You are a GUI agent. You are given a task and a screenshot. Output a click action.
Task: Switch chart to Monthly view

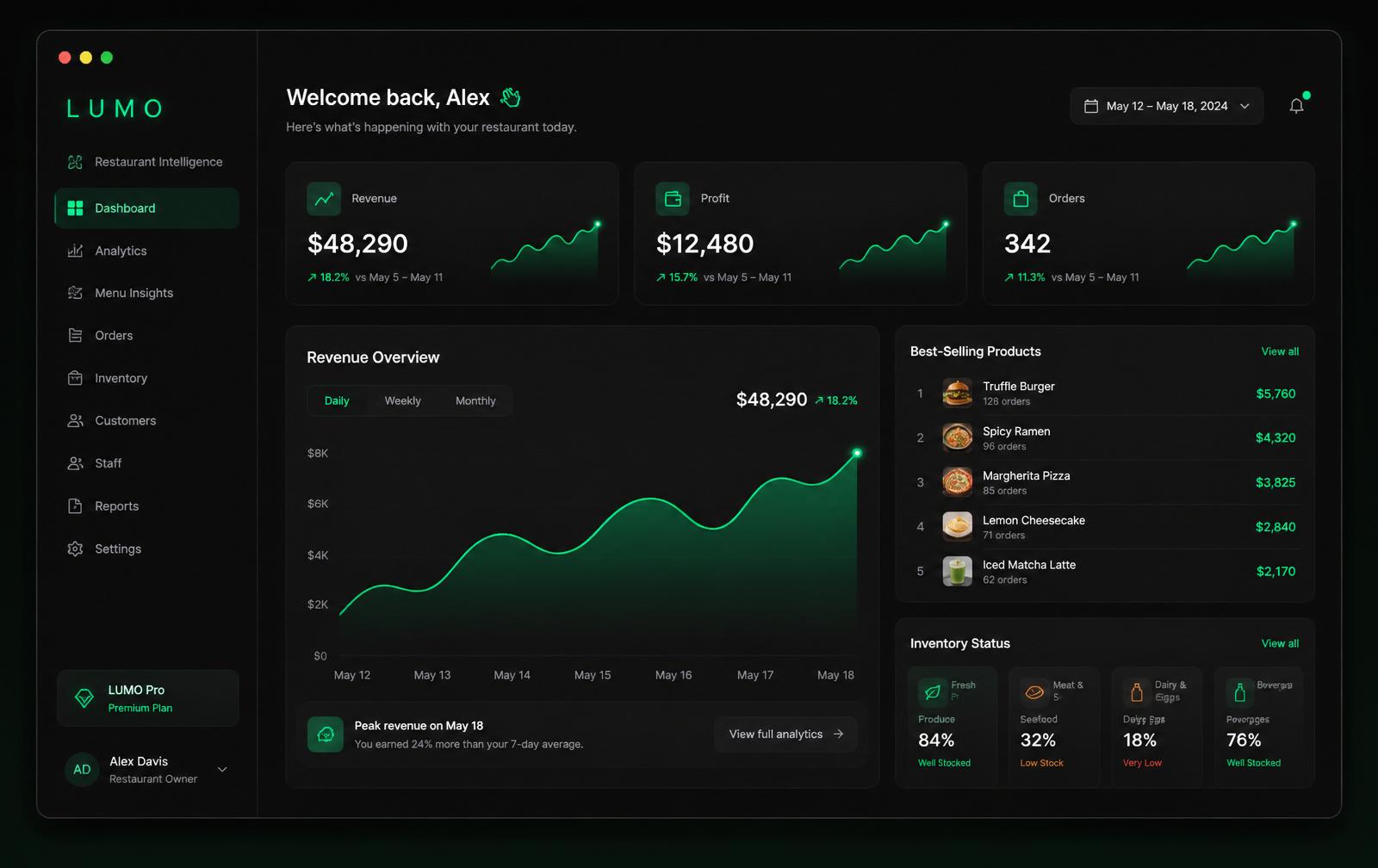(x=475, y=401)
